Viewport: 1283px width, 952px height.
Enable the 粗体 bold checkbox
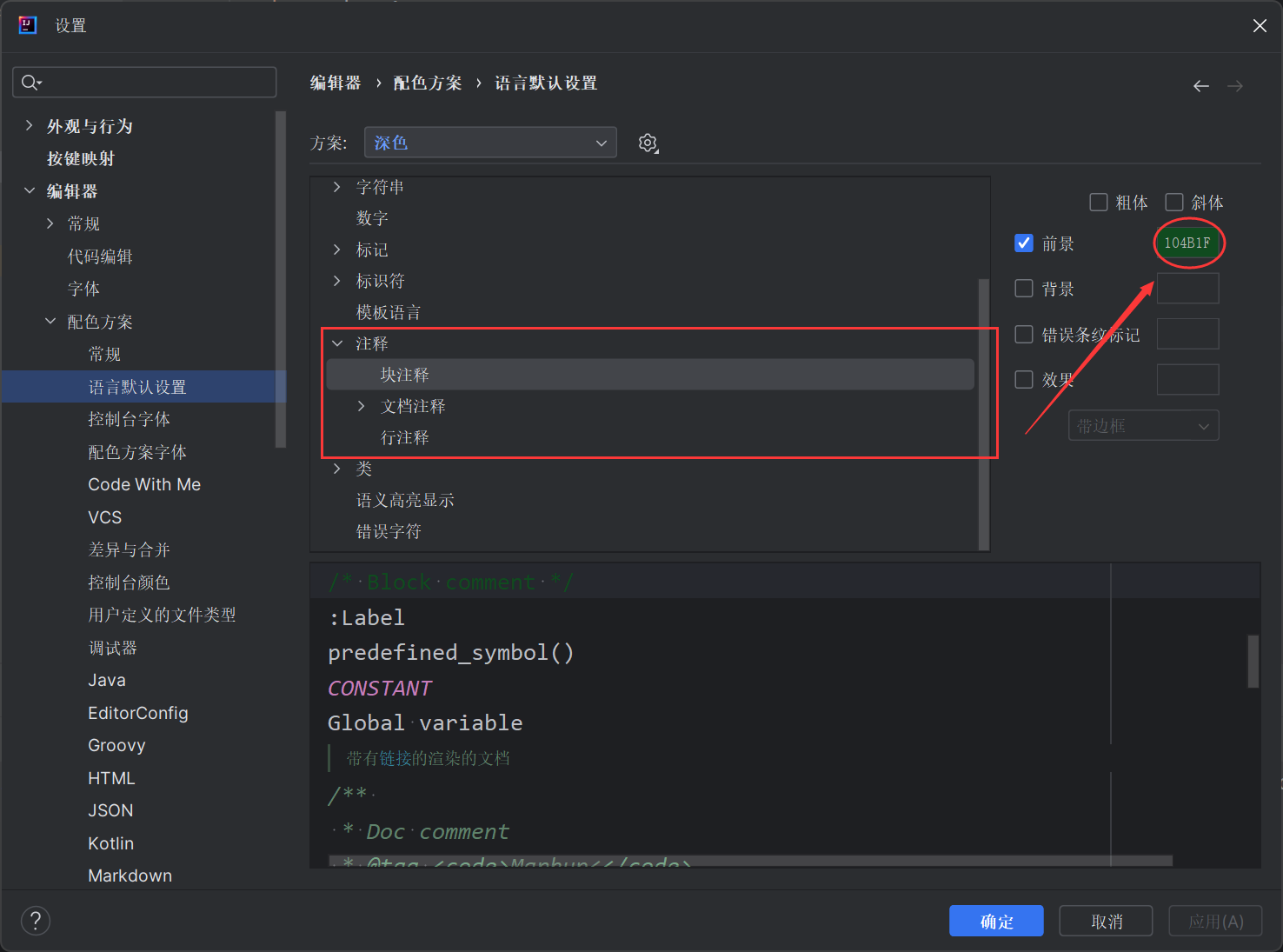[1099, 203]
